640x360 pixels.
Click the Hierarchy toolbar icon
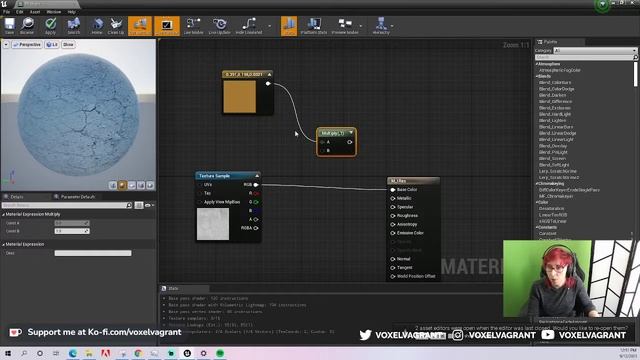(381, 26)
